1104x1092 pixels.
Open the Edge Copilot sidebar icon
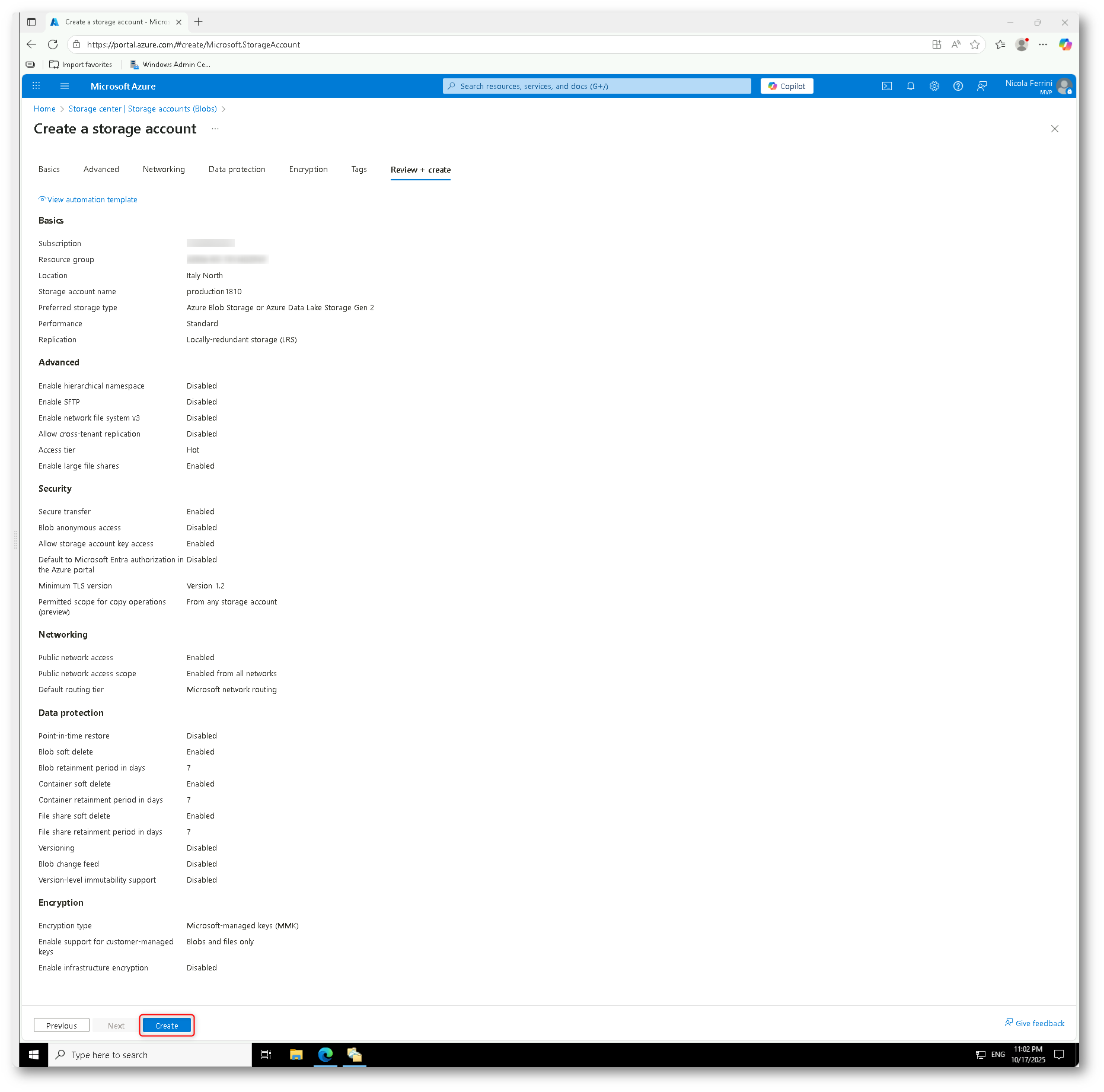coord(1065,44)
